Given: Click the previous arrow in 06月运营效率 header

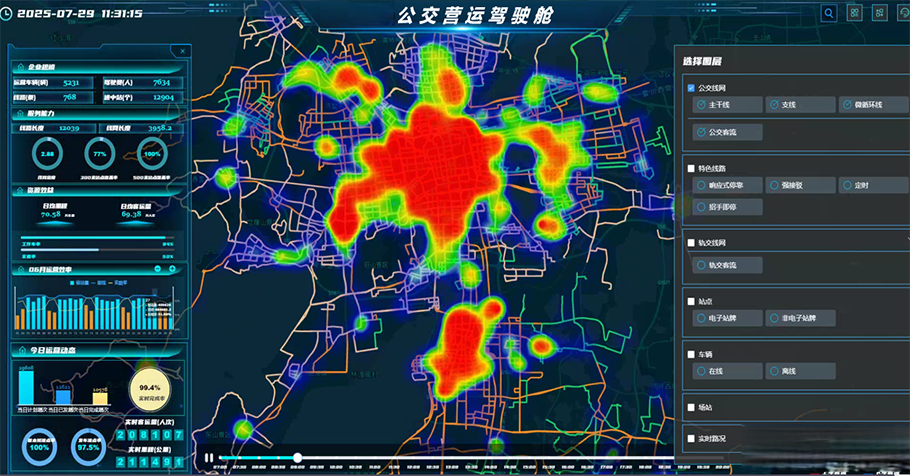Looking at the screenshot, I should (159, 269).
